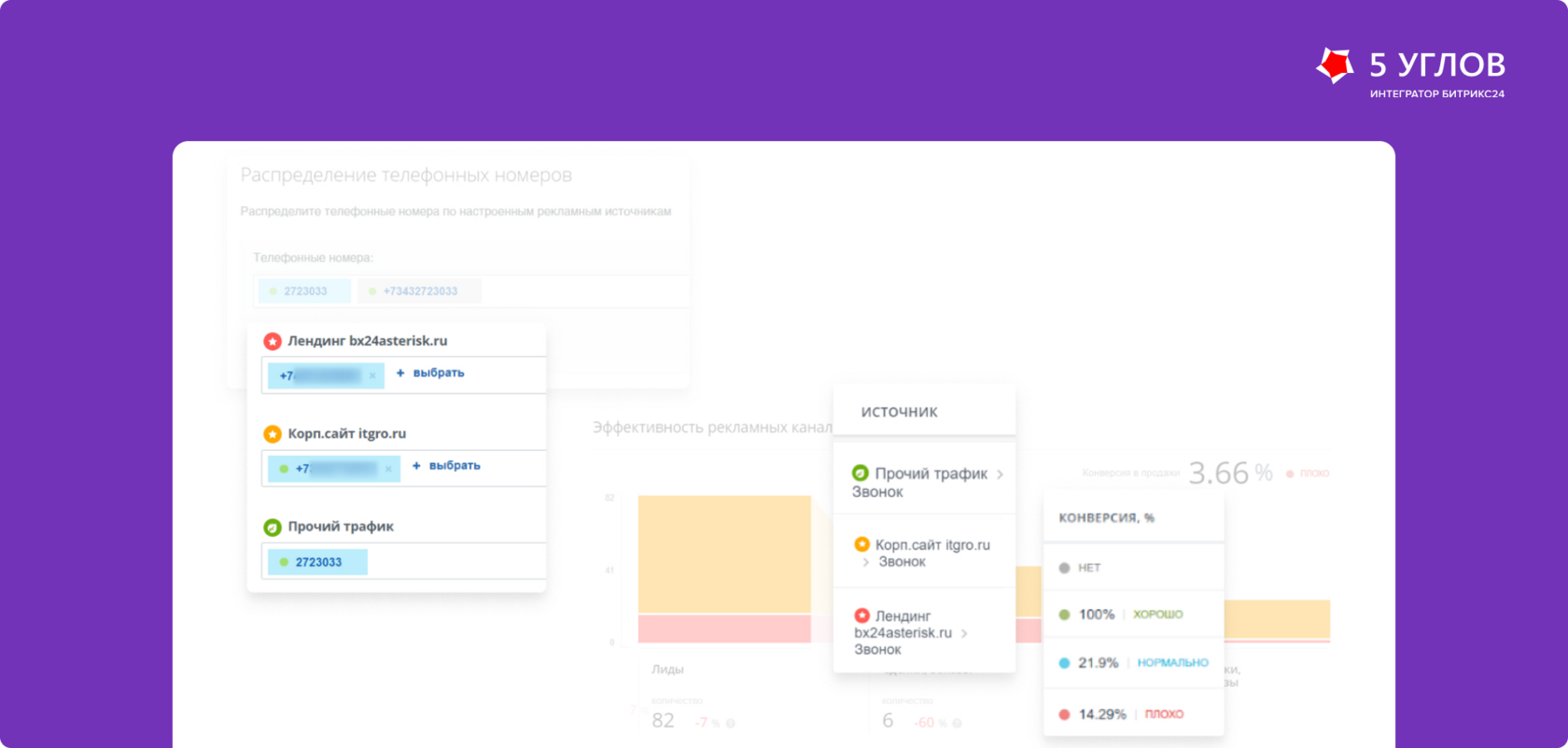Click the blue dot next to 21.9%
The image size is (1568, 748).
(1064, 663)
